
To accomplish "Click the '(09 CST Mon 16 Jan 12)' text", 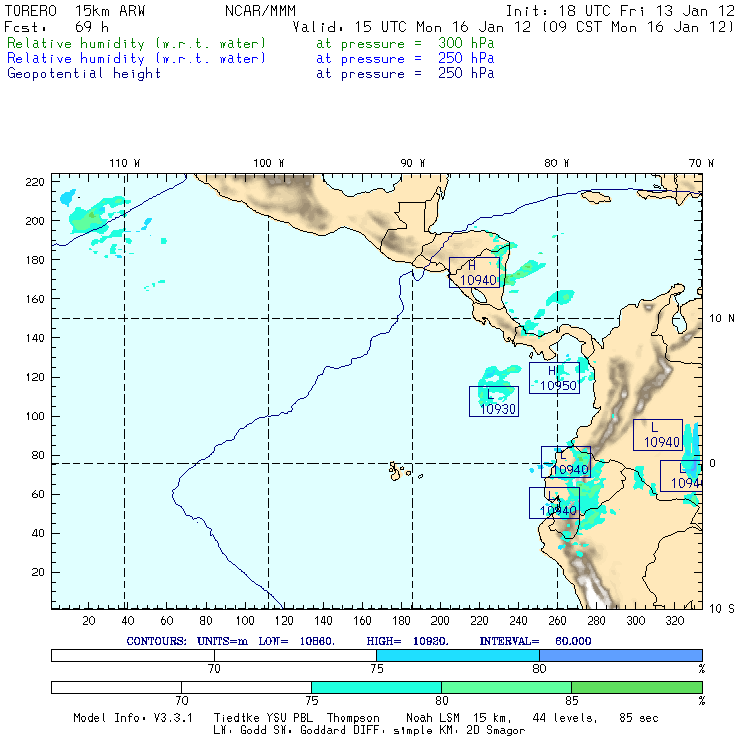I will (638, 27).
